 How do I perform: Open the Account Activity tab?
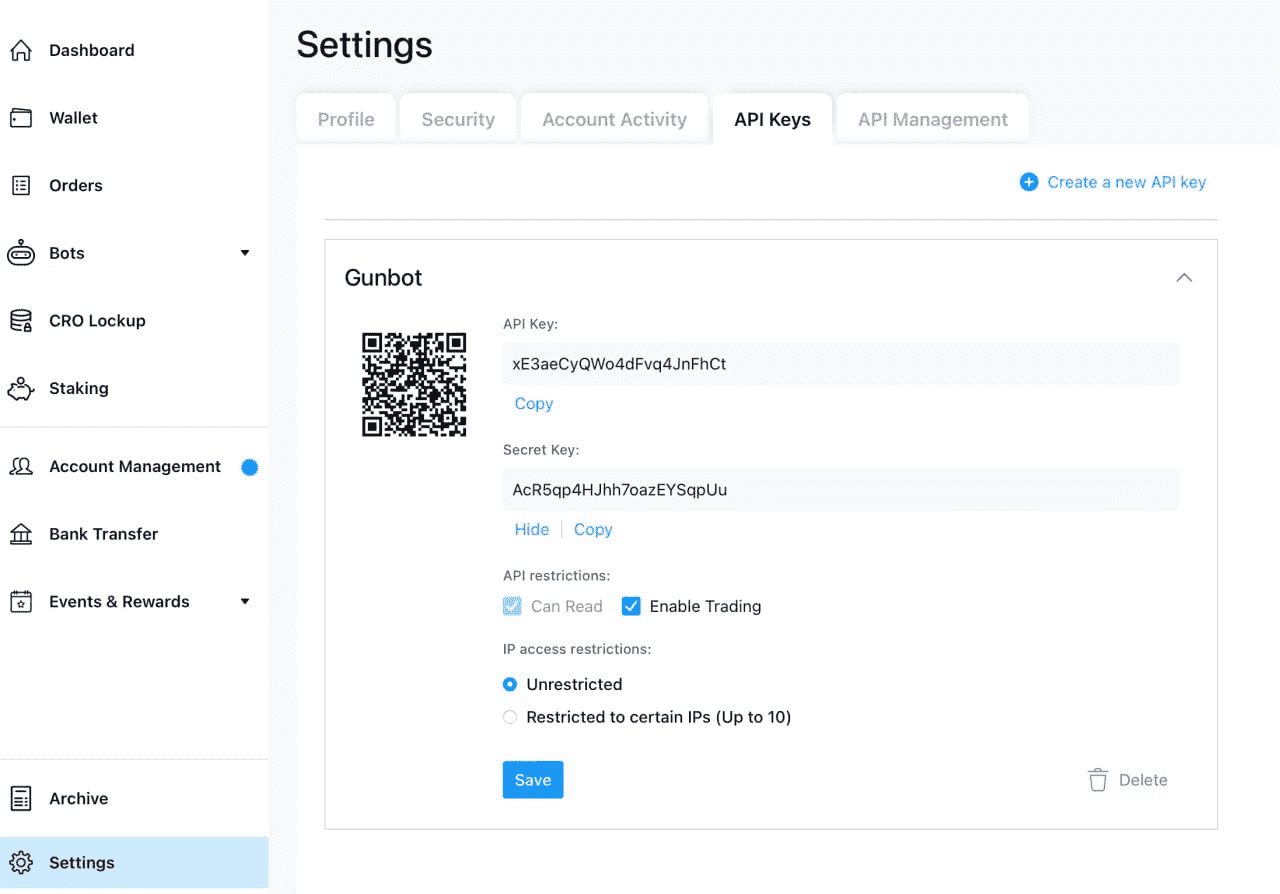pos(614,119)
